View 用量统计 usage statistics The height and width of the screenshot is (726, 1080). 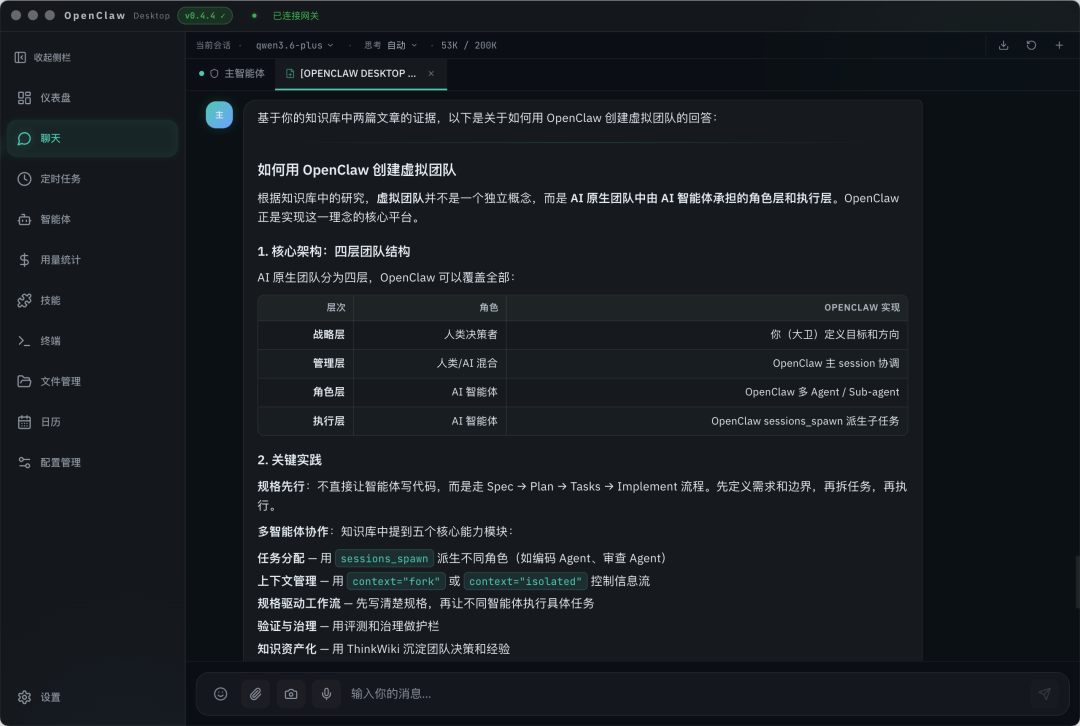(92, 260)
